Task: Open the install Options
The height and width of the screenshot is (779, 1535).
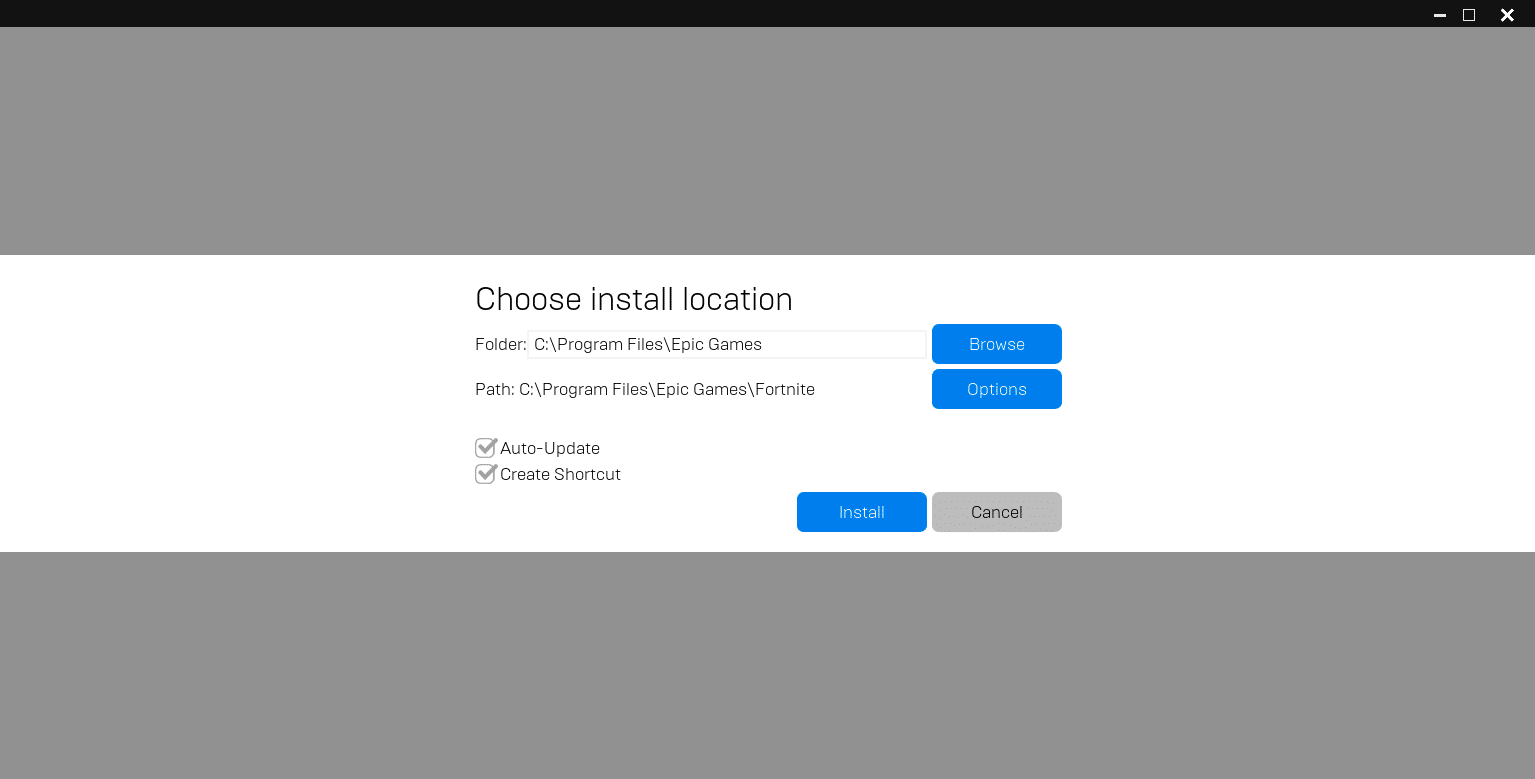Action: [996, 389]
